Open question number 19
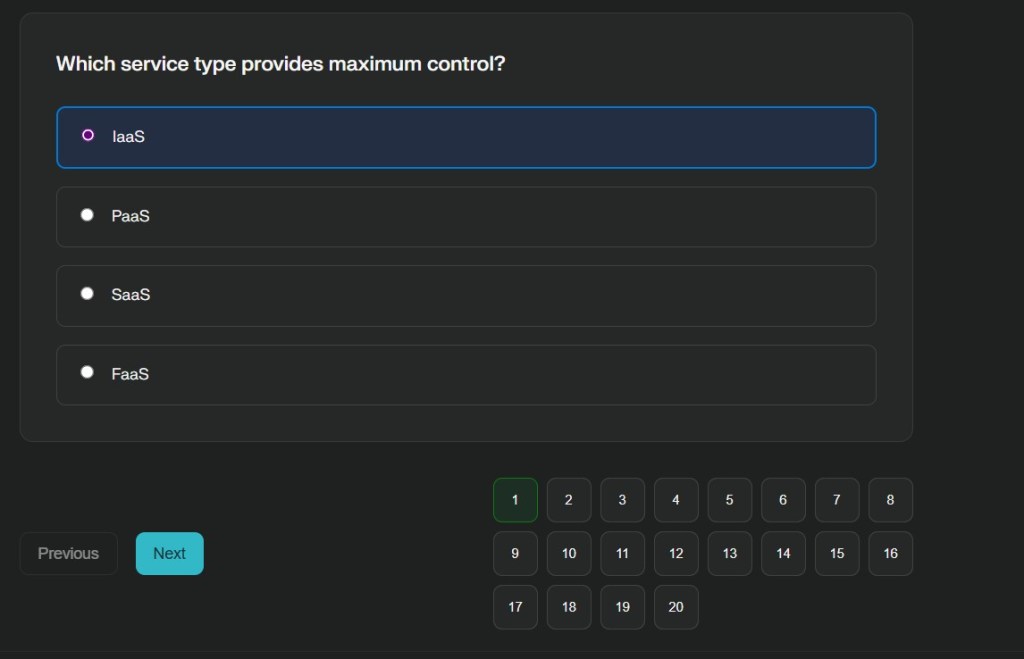Image resolution: width=1024 pixels, height=659 pixels. [622, 607]
